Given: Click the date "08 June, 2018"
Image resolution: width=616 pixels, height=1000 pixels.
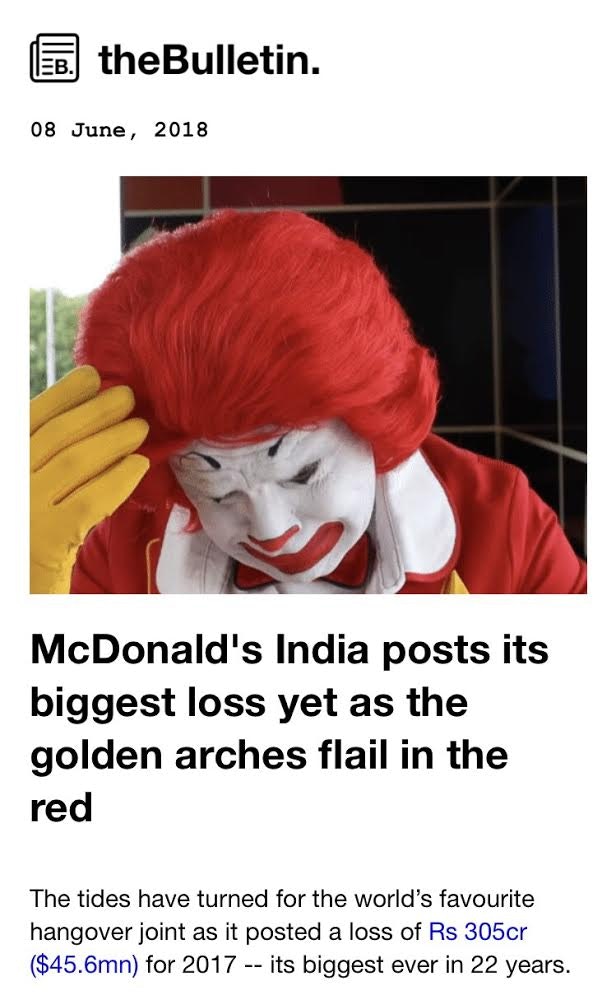Looking at the screenshot, I should coord(119,129).
